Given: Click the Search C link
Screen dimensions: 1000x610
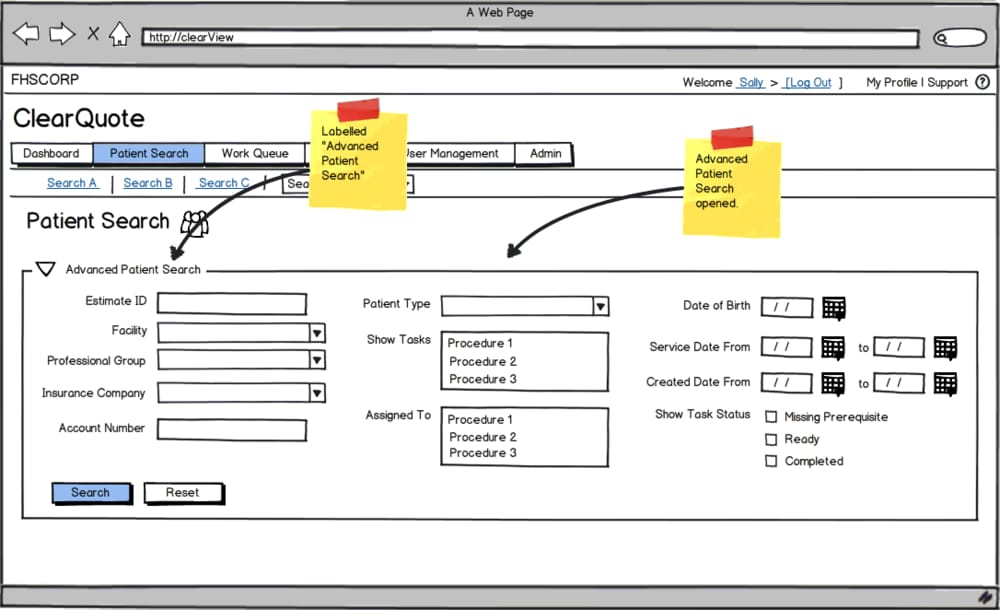Looking at the screenshot, I should [x=223, y=183].
